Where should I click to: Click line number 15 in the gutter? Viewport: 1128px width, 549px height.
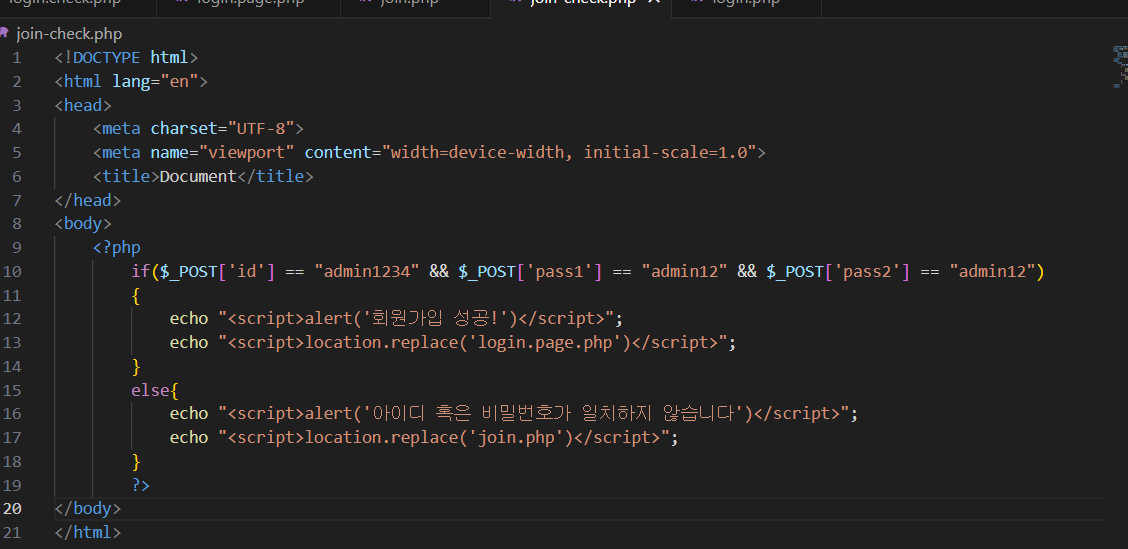click(x=12, y=390)
